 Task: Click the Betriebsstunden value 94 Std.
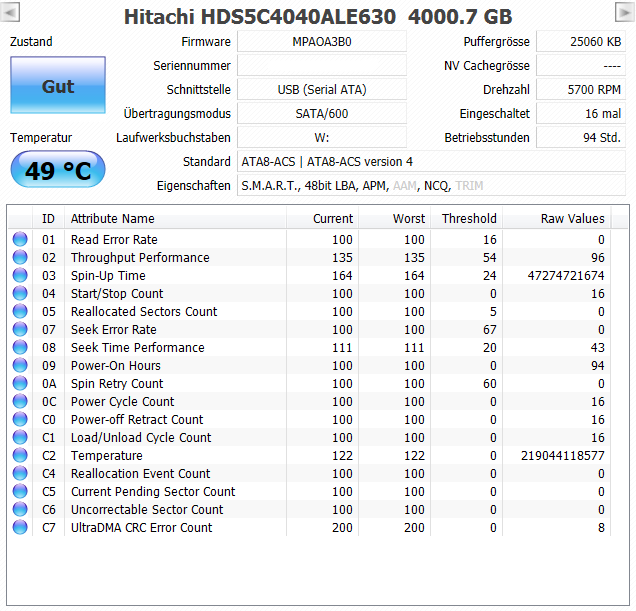click(x=581, y=138)
